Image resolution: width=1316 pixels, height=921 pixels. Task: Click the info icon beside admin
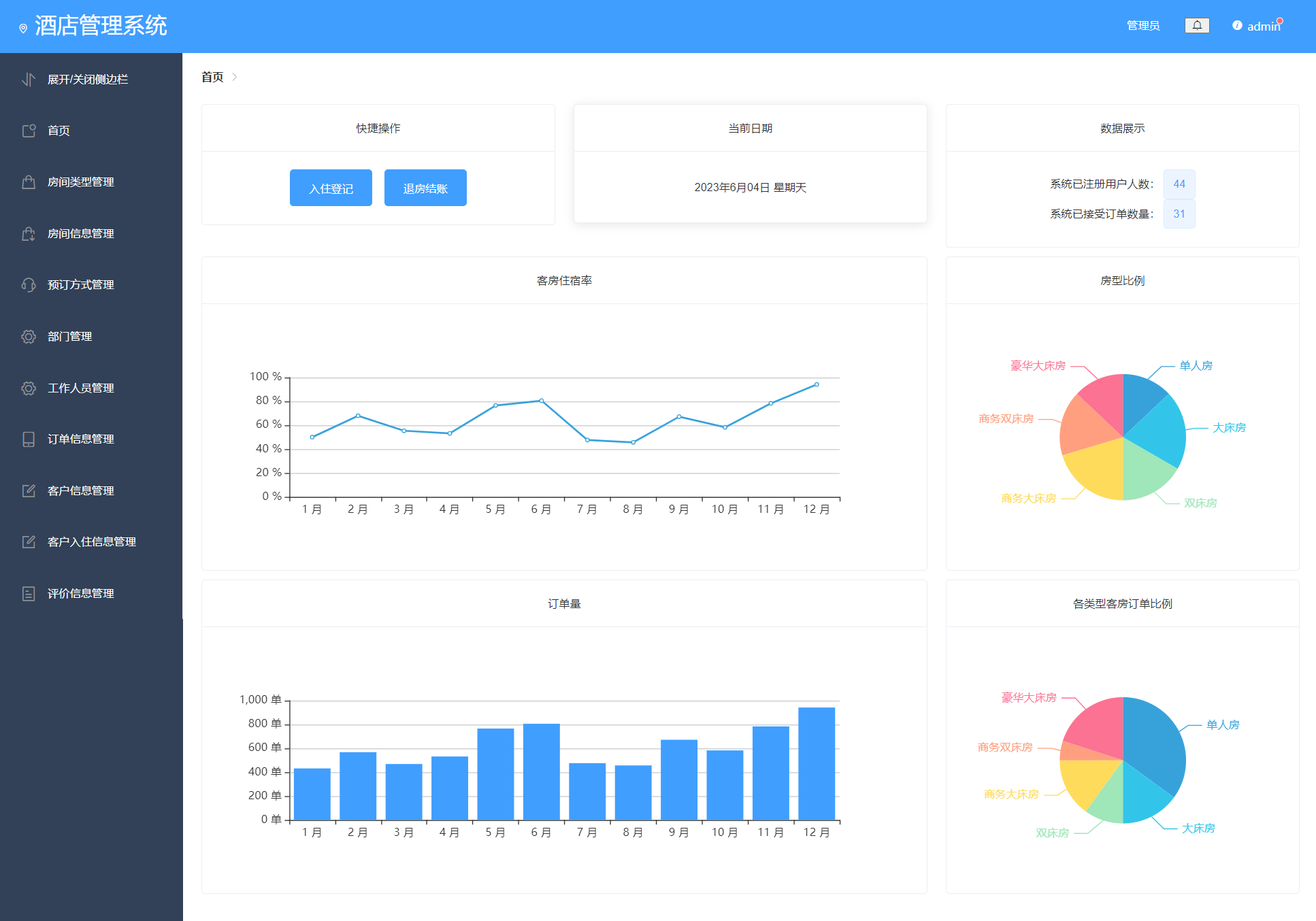[1237, 26]
